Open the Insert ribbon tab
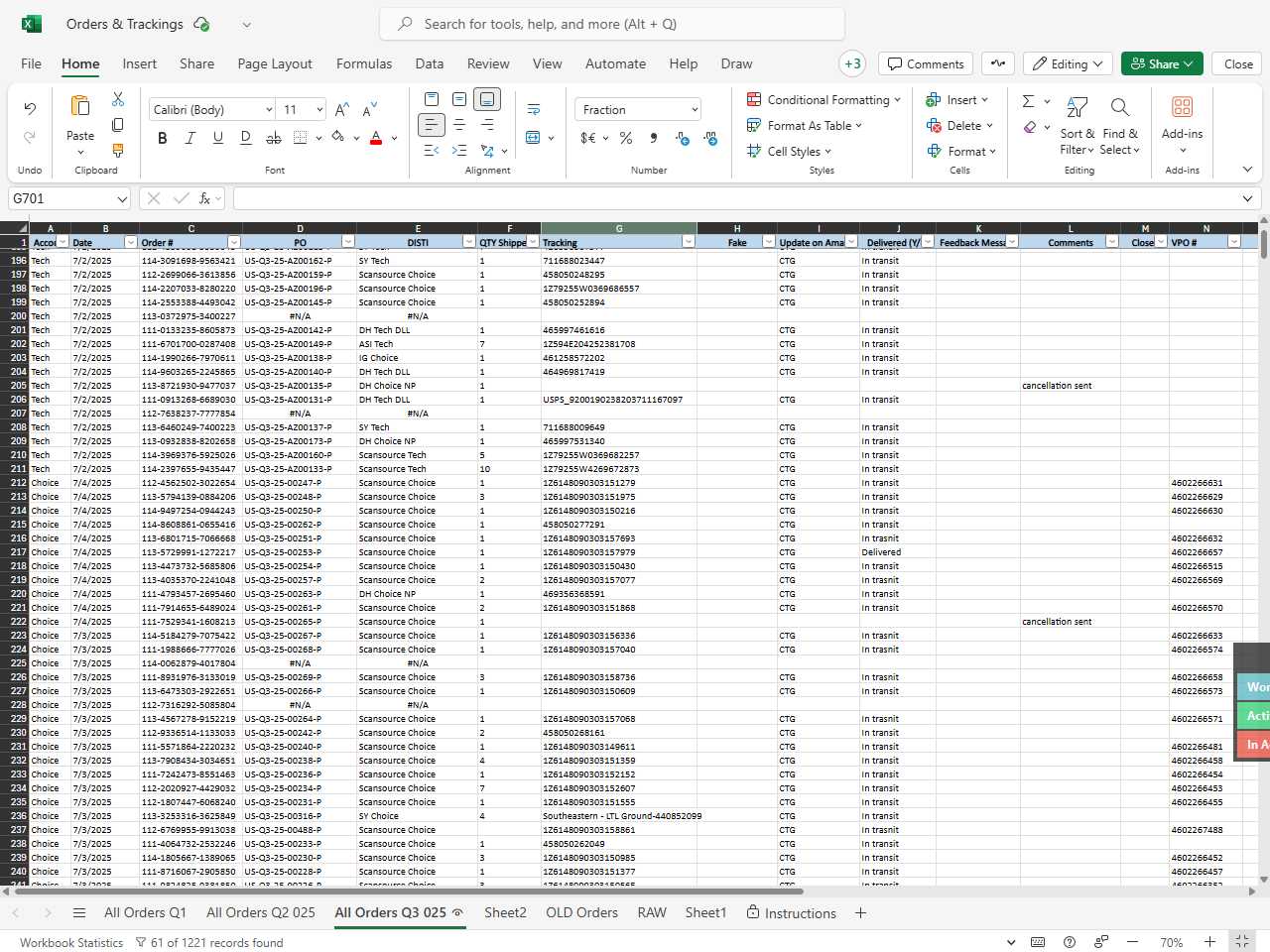This screenshot has height=952, width=1270. click(x=140, y=63)
